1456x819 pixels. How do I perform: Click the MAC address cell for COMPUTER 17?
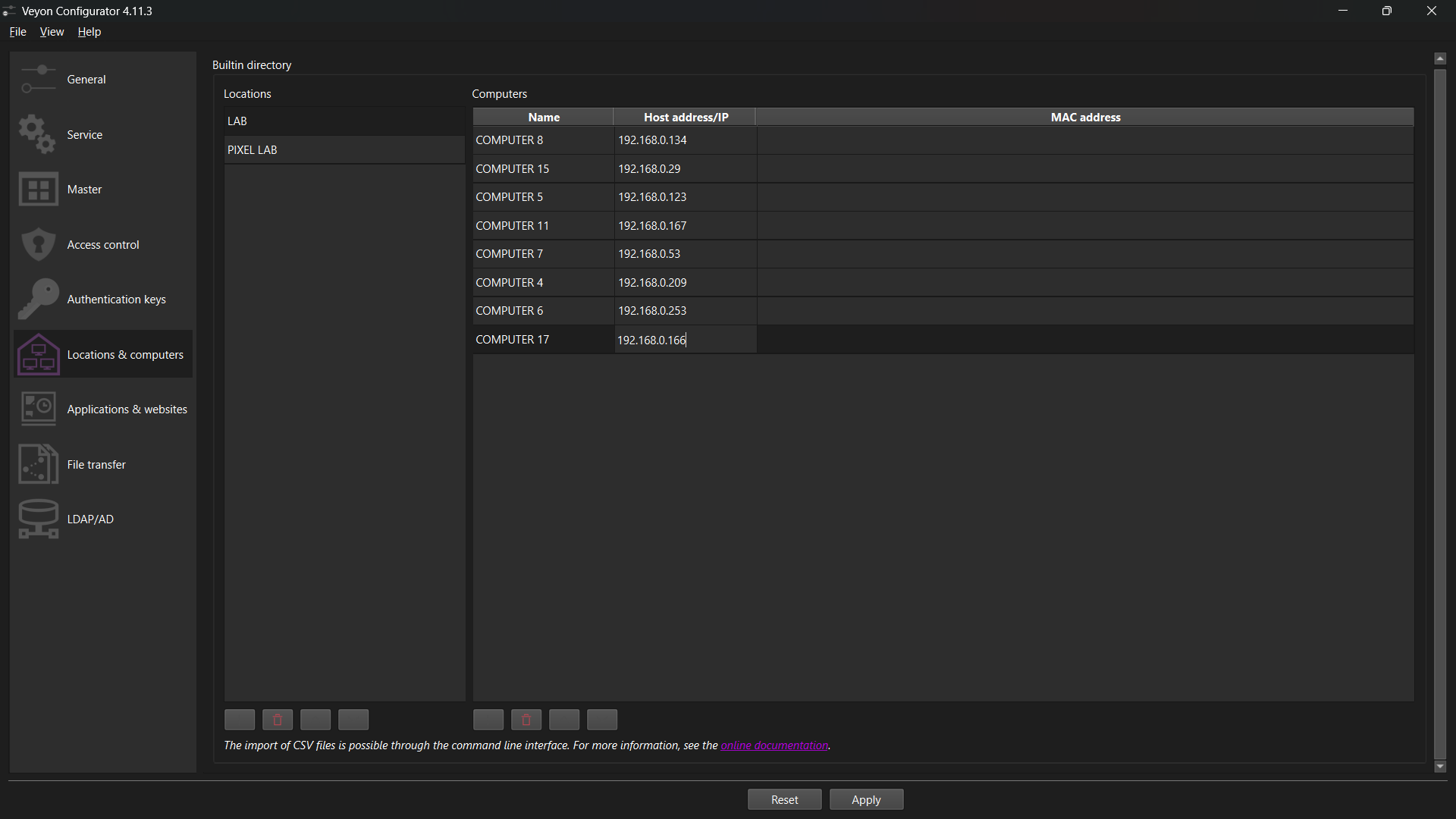(x=1085, y=340)
